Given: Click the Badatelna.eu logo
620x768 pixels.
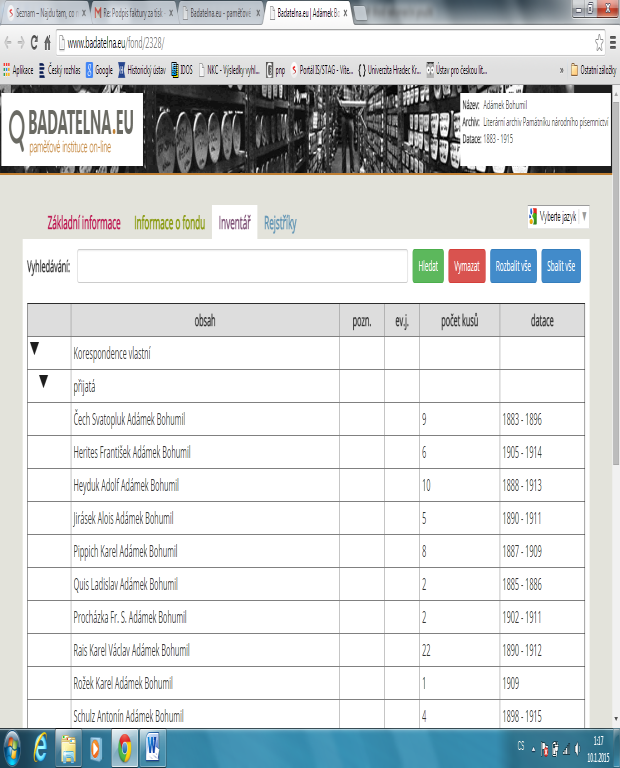Looking at the screenshot, I should pos(72,130).
